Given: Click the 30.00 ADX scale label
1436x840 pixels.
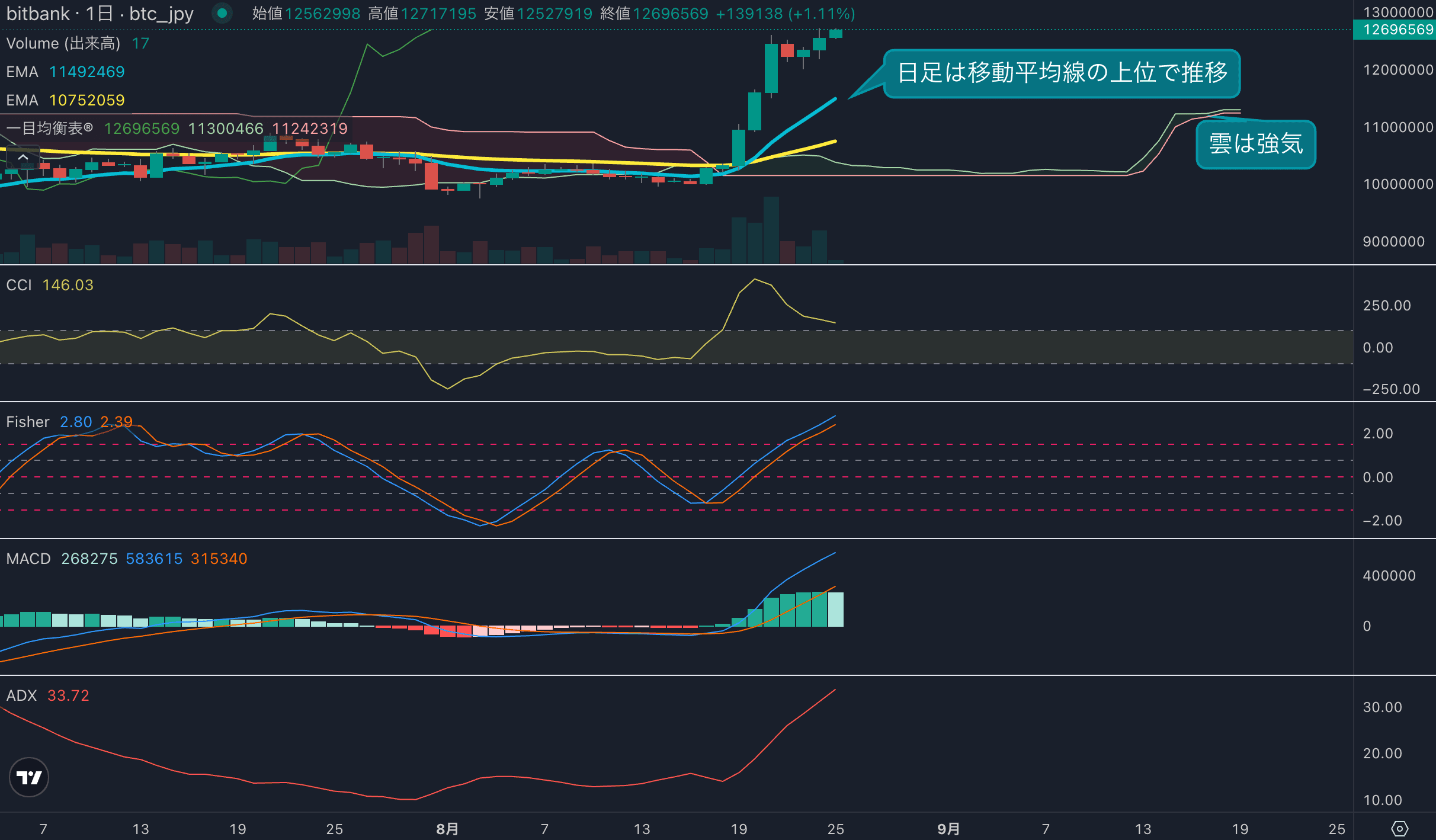Looking at the screenshot, I should (x=1382, y=707).
